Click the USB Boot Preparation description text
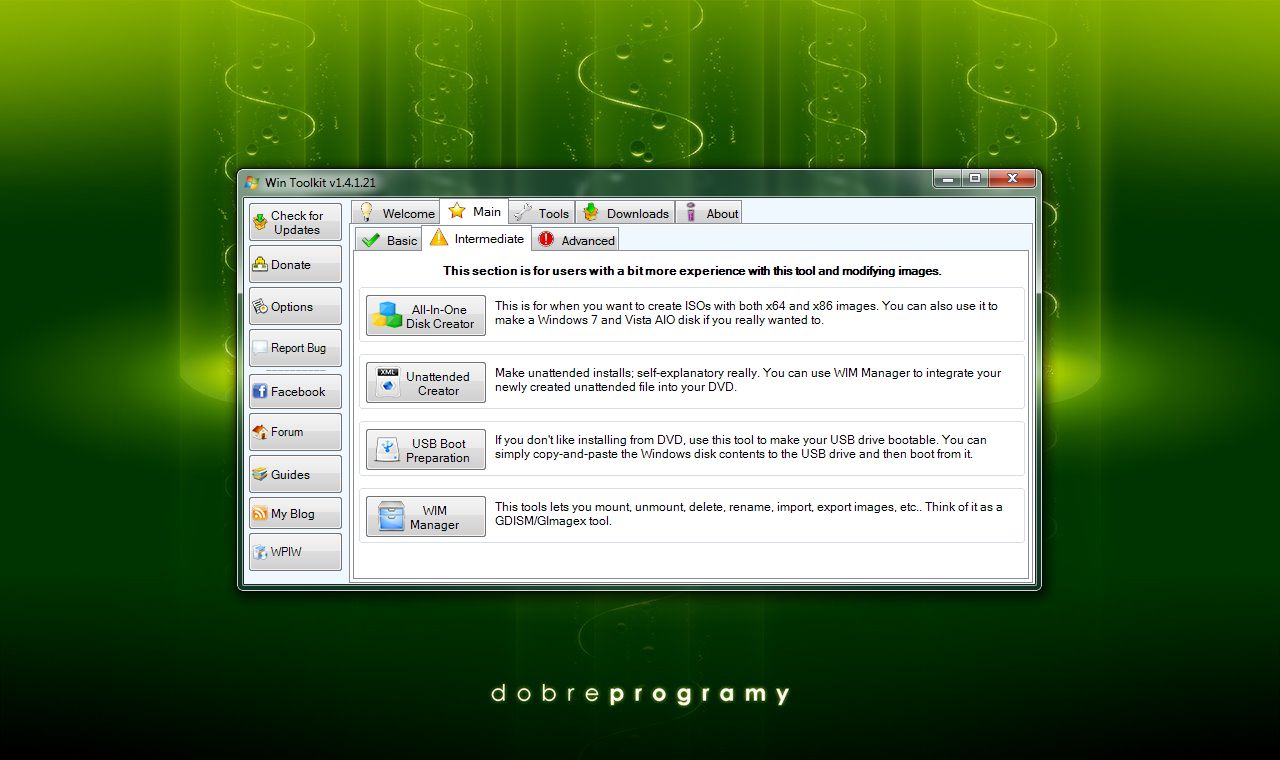The width and height of the screenshot is (1280, 760). [740, 447]
